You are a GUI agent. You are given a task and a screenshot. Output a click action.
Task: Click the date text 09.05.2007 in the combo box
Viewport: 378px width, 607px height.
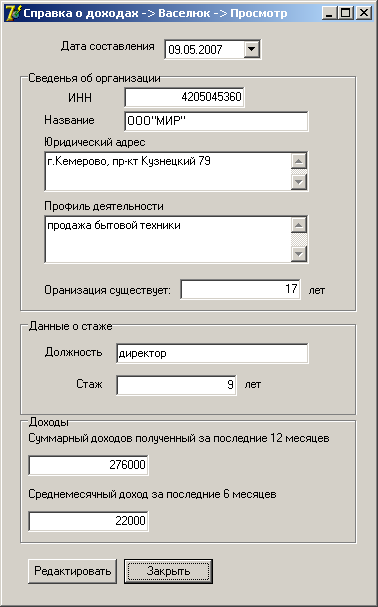195,50
